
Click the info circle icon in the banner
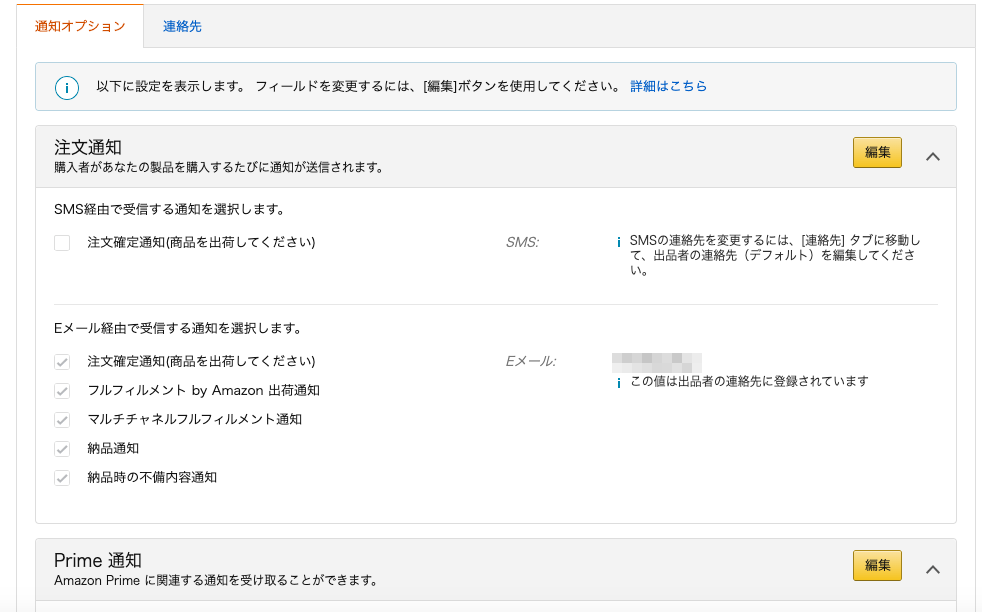coord(67,87)
